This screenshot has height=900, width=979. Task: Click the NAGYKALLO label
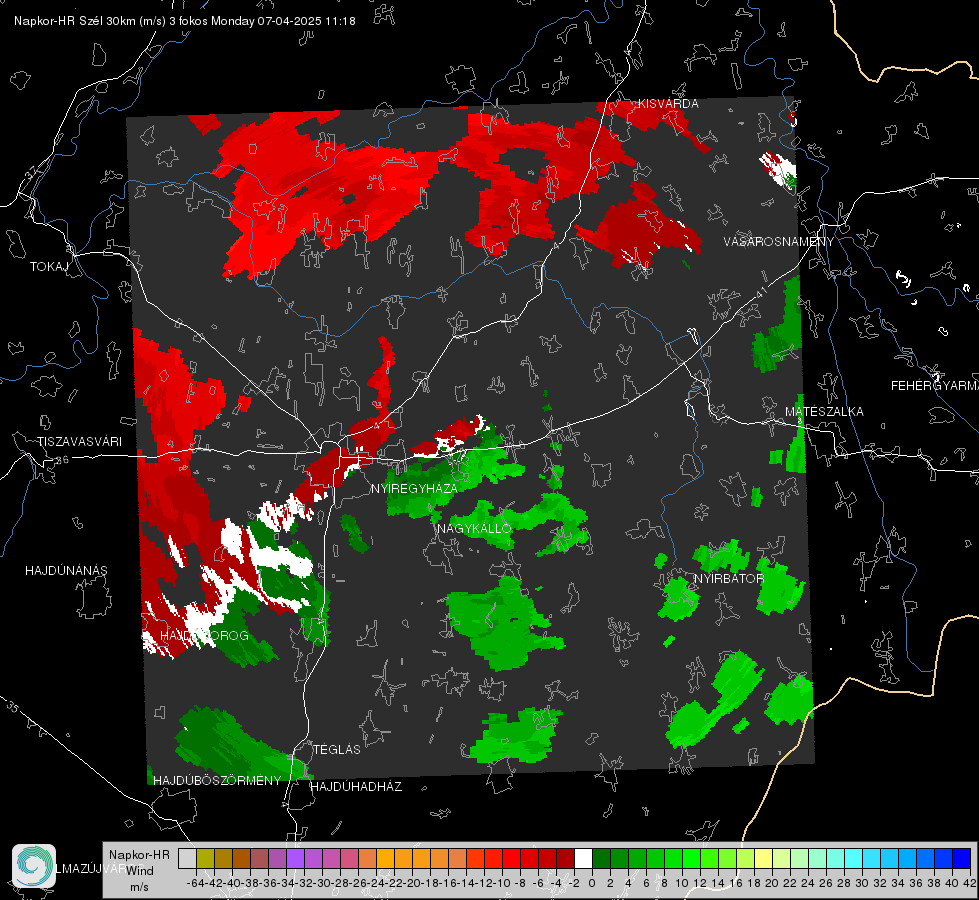coord(475,528)
